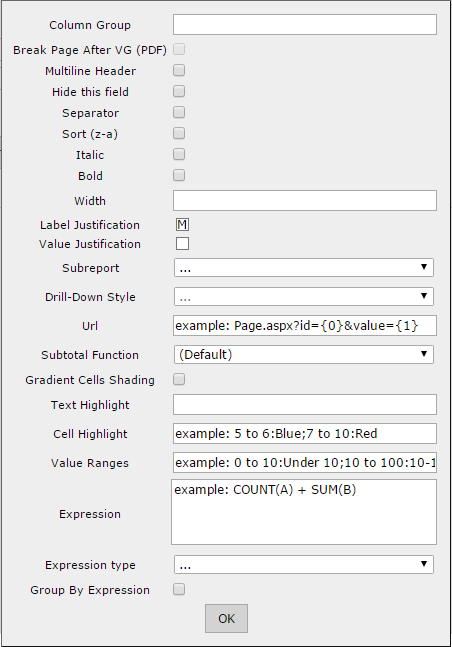Click the Url input field

(305, 326)
